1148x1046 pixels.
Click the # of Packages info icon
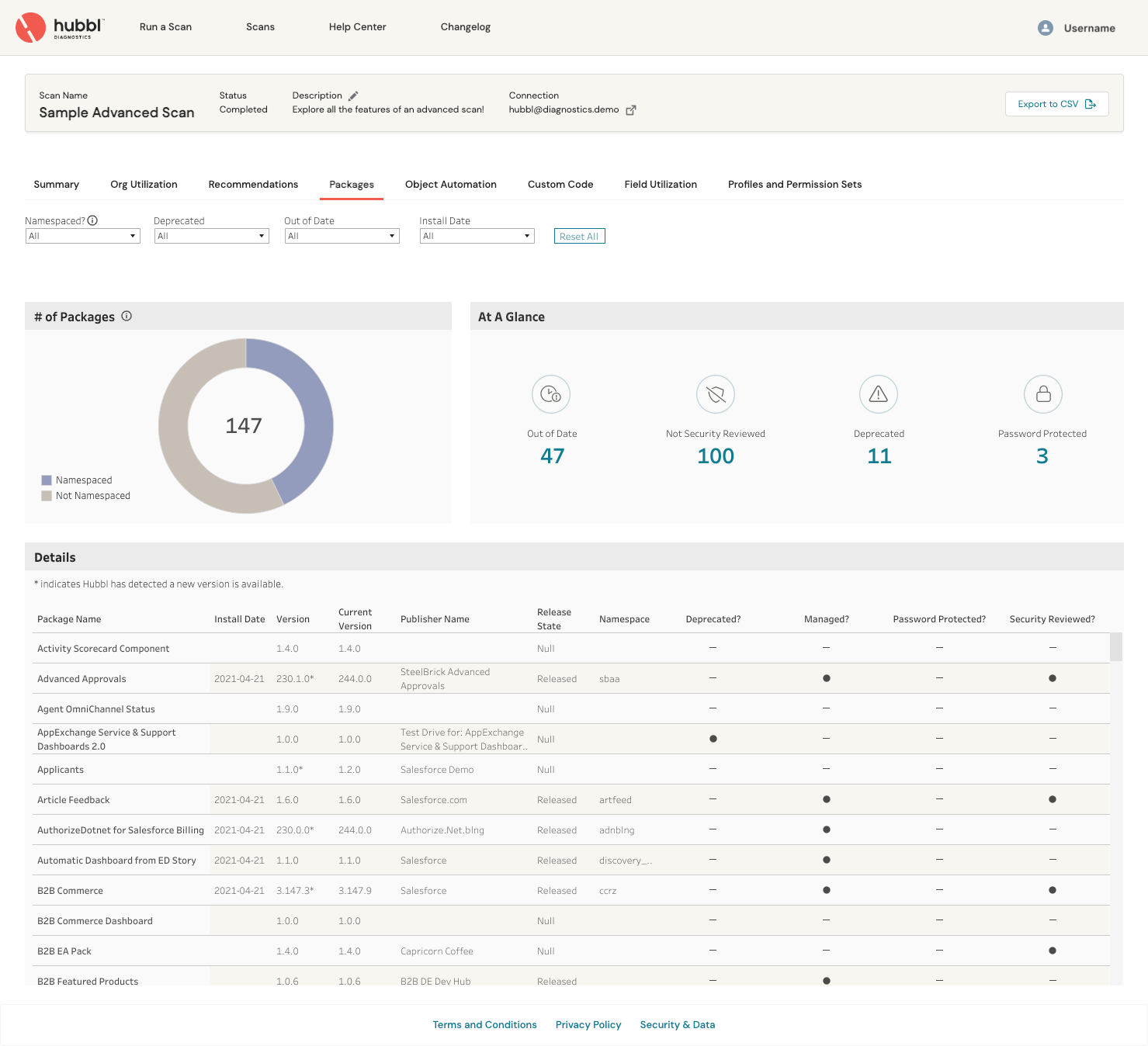pyautogui.click(x=127, y=317)
